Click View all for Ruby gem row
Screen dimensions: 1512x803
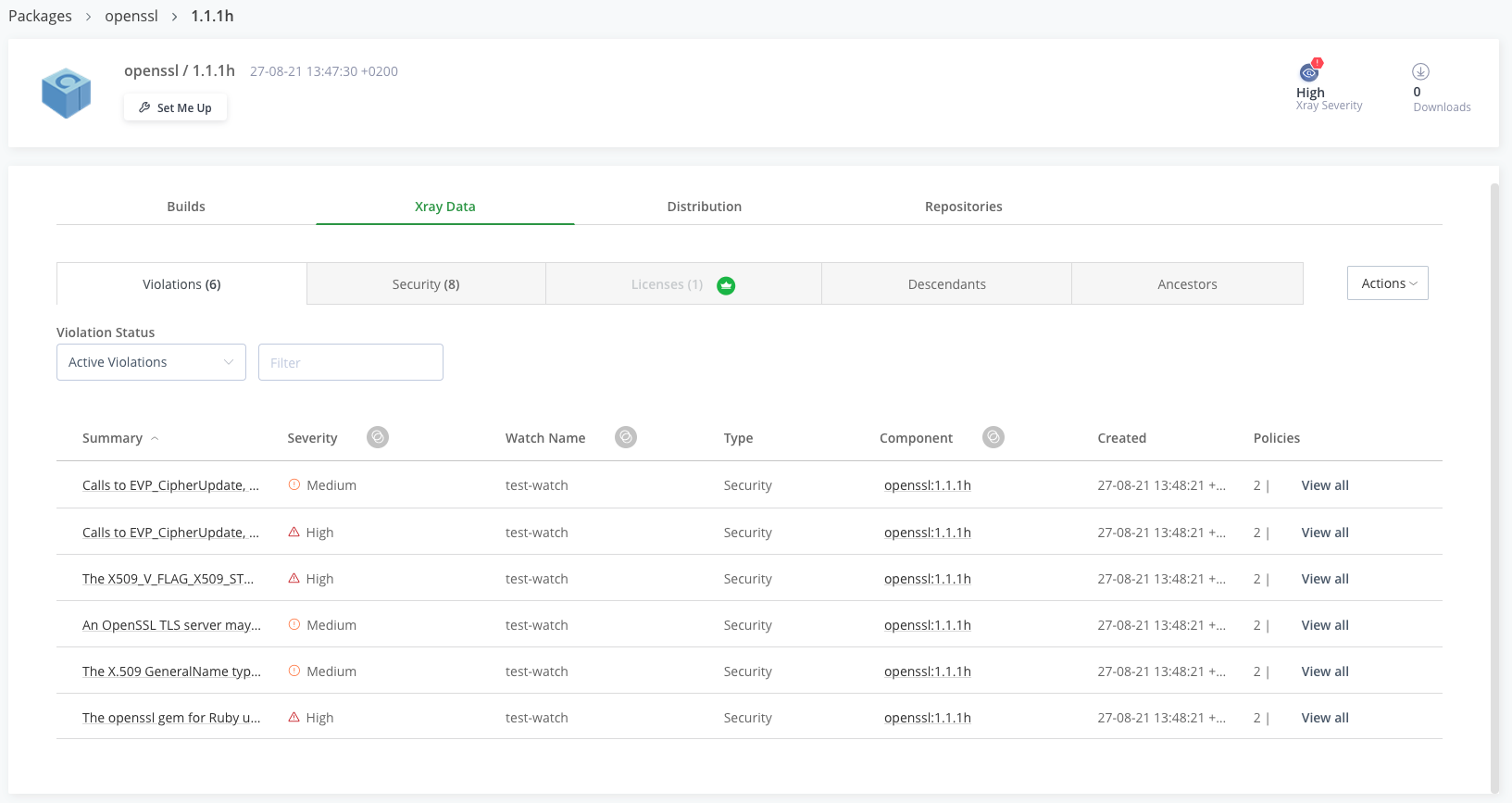point(1325,718)
